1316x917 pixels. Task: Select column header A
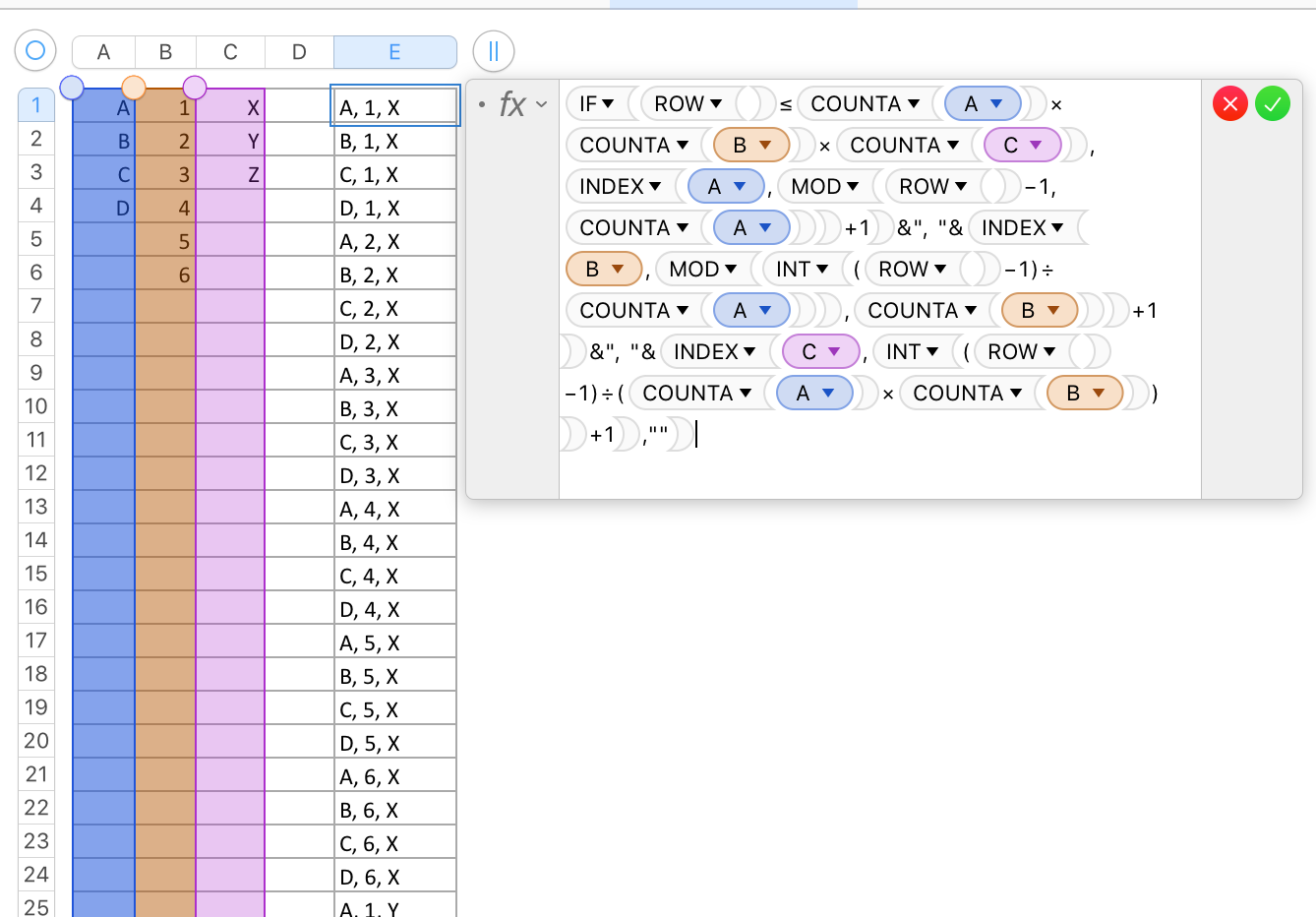point(103,52)
